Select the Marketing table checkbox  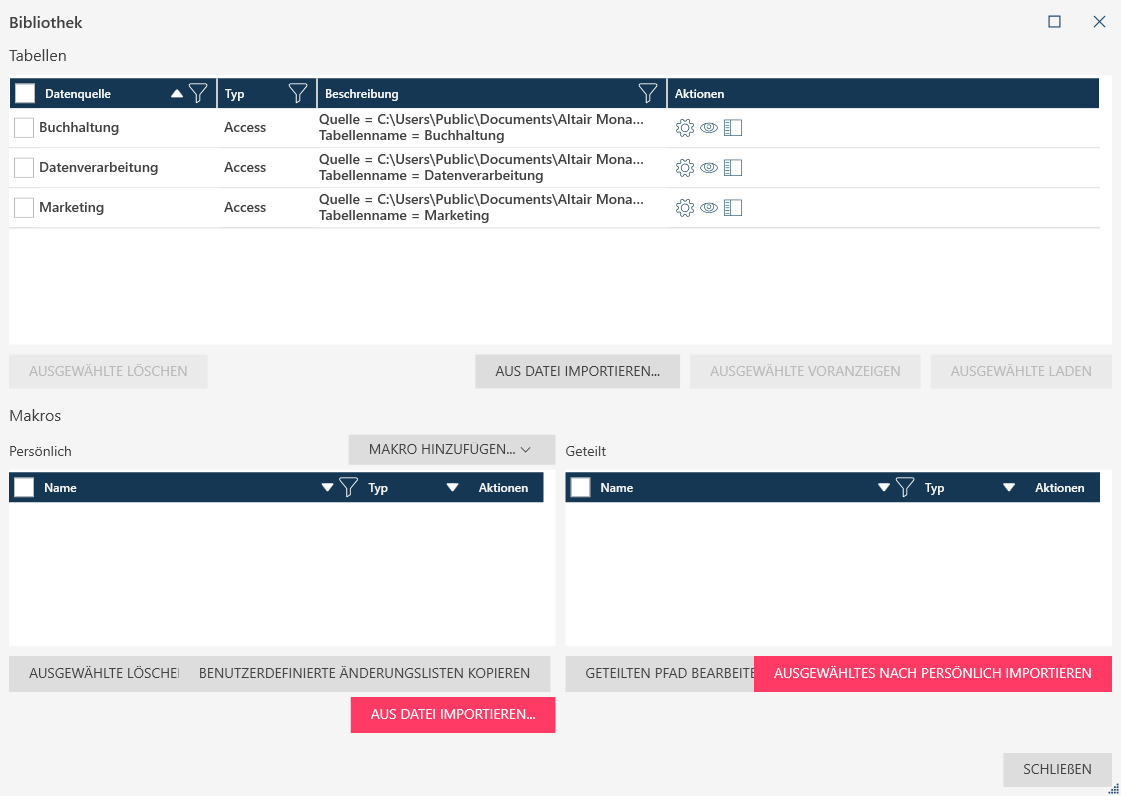coord(24,208)
